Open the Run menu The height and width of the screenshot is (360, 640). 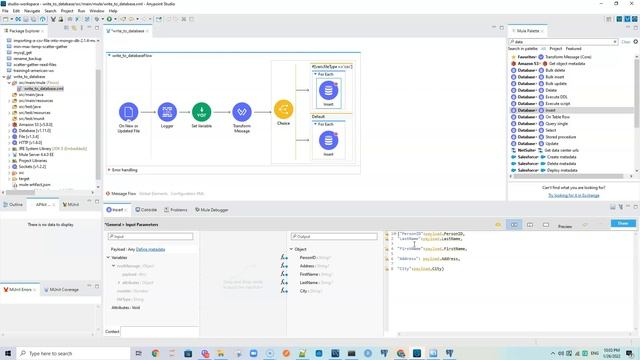(81, 11)
